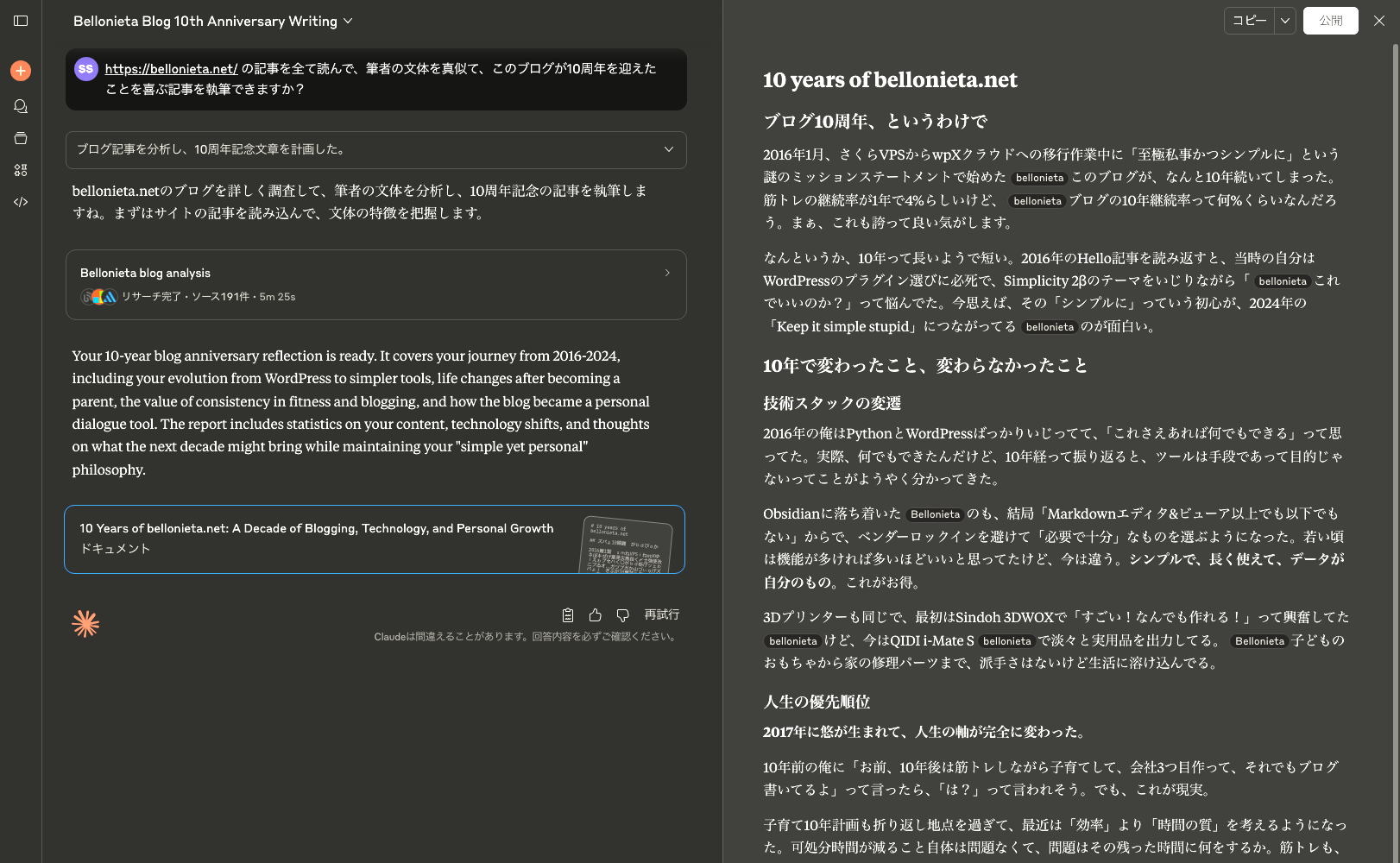The width and height of the screenshot is (1400, 863).
Task: Click the 人生の優先順位 heading
Action: (x=817, y=702)
